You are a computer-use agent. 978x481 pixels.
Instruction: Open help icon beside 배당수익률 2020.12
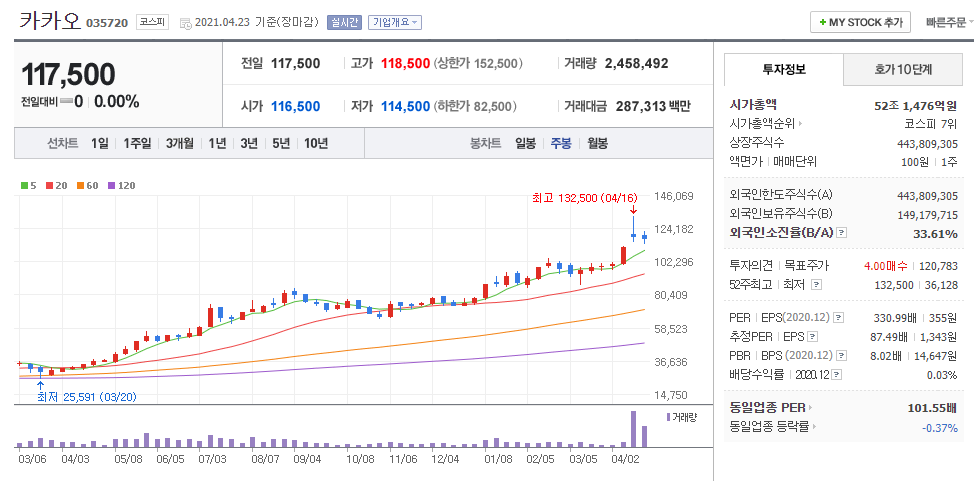pos(836,375)
